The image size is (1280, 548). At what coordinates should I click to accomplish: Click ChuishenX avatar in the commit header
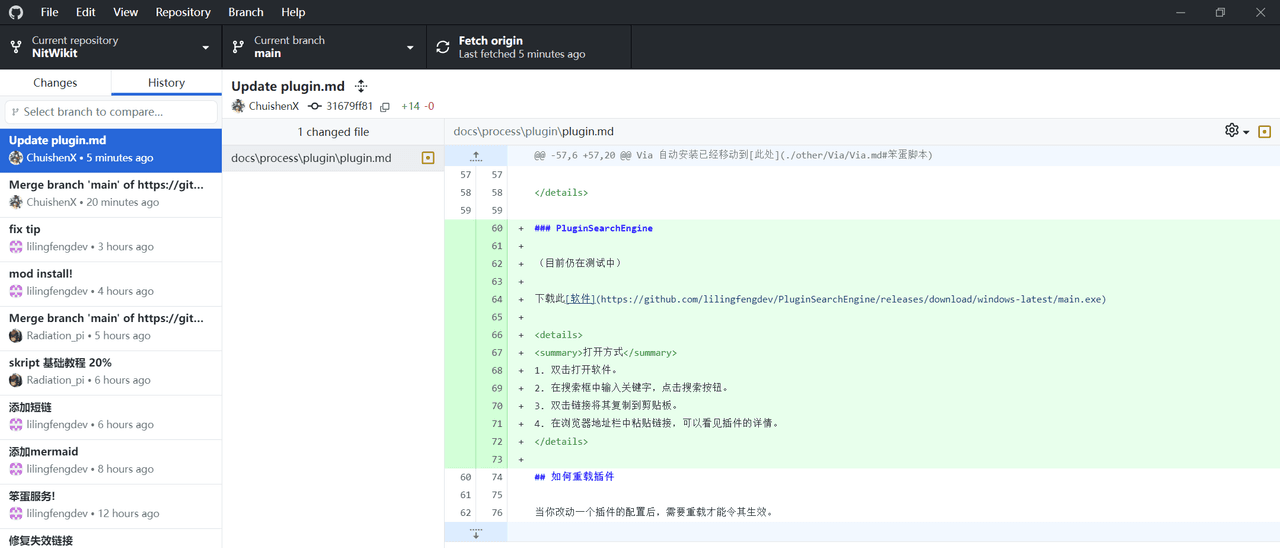pyautogui.click(x=238, y=106)
